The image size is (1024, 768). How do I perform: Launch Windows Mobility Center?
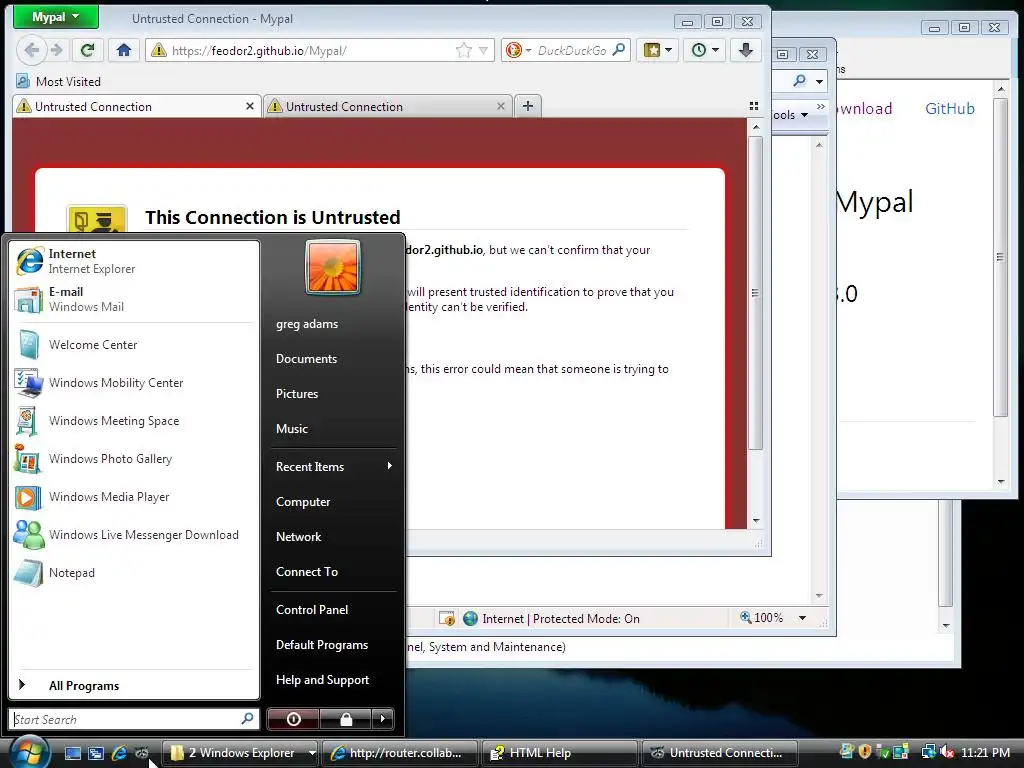tap(134, 383)
